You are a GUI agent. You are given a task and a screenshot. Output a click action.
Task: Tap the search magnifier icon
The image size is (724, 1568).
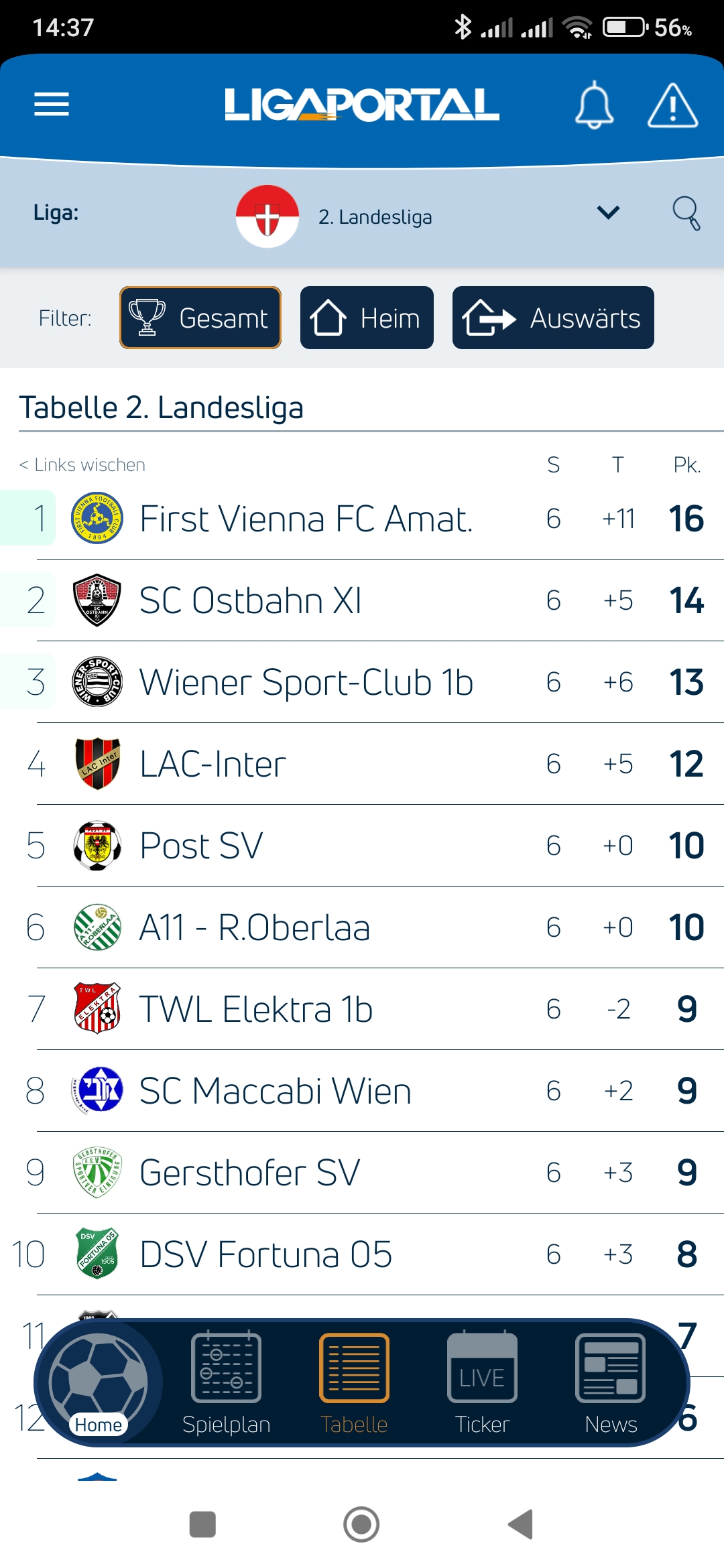coord(686,213)
